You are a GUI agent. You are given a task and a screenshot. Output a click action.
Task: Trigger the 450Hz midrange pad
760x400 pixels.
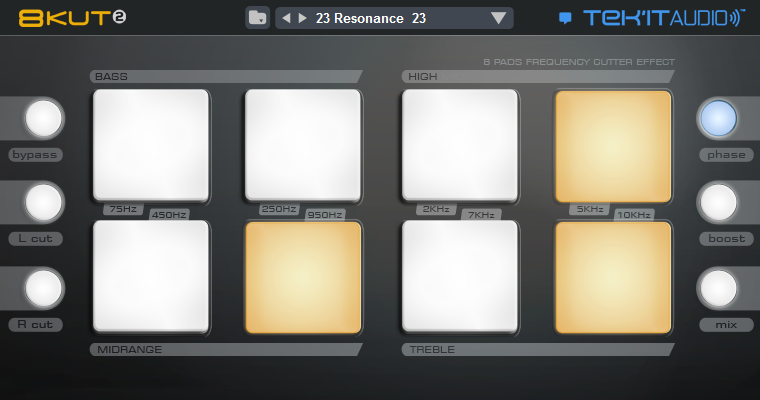[151, 277]
